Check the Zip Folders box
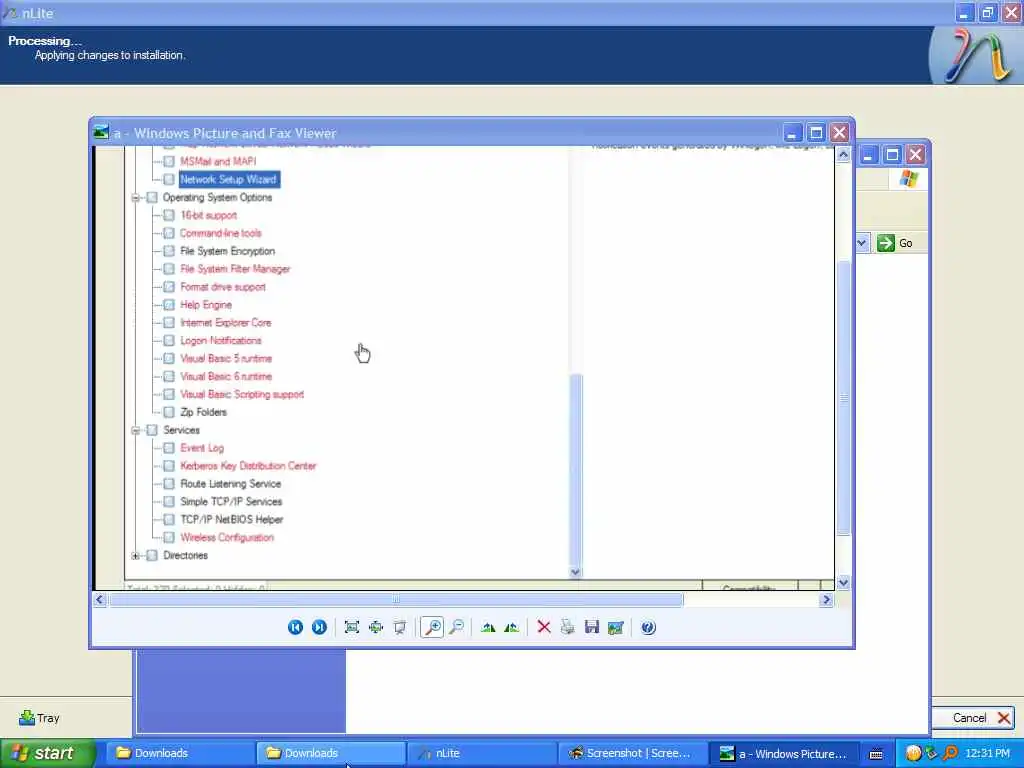The width and height of the screenshot is (1024, 768). 168,412
